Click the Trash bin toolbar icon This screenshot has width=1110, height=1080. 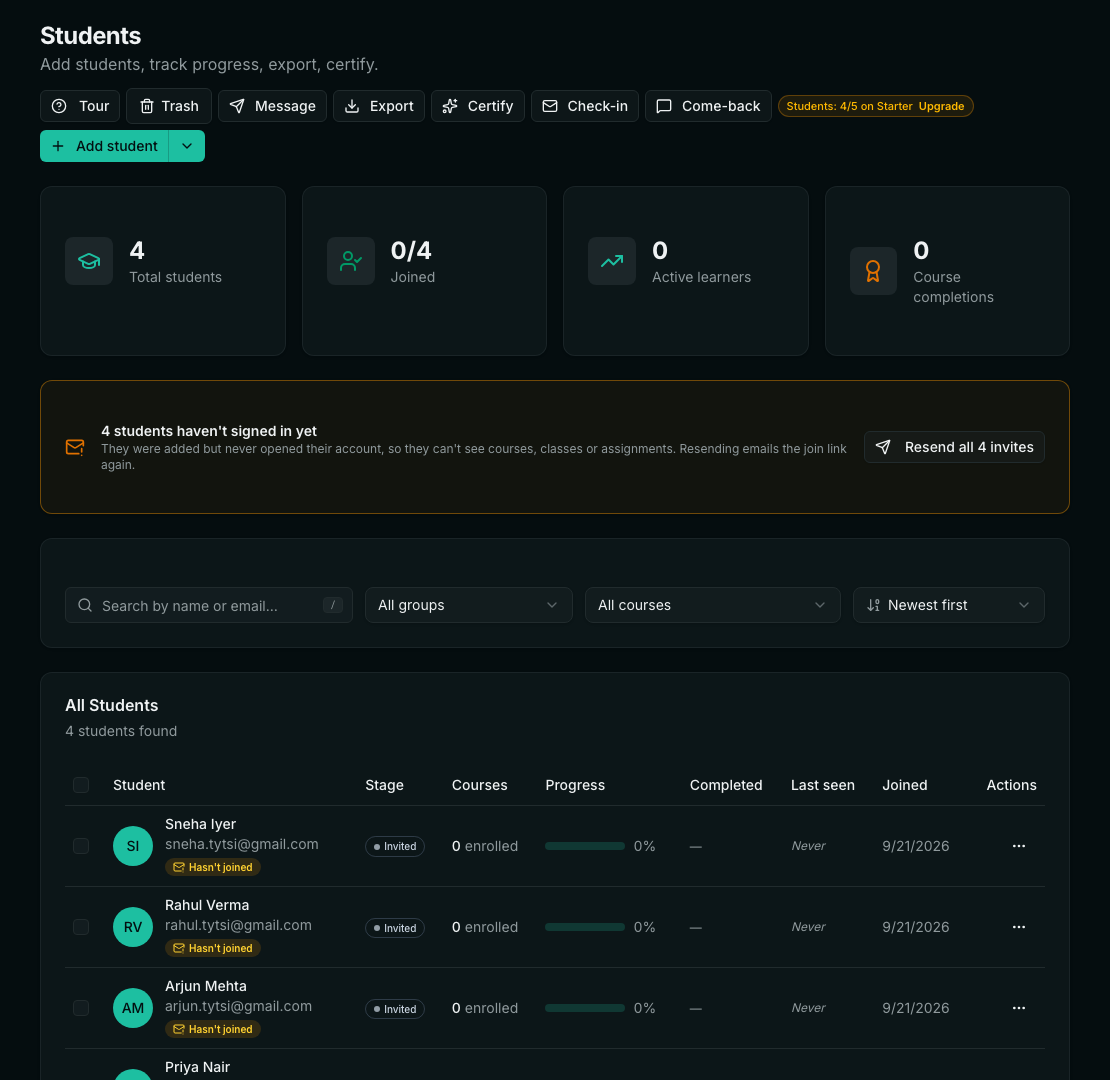click(147, 106)
